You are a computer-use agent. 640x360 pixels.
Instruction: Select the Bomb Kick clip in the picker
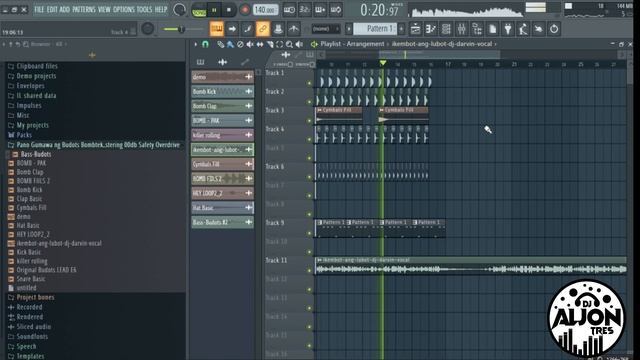click(222, 91)
